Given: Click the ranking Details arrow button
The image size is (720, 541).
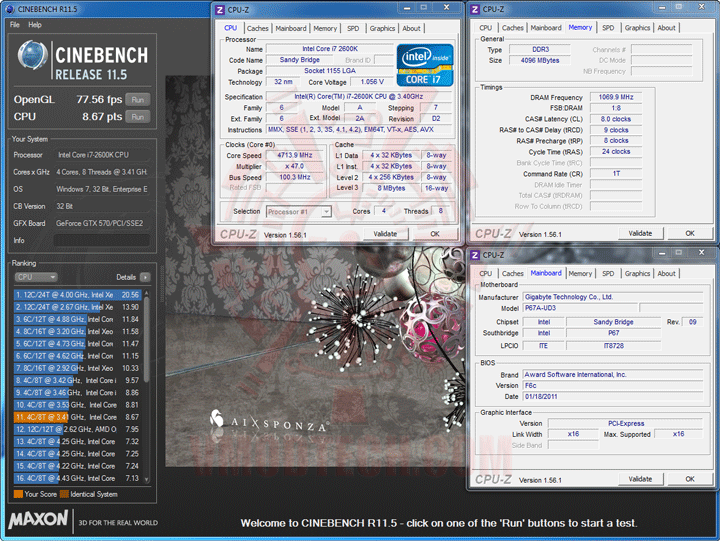Looking at the screenshot, I should (x=145, y=277).
